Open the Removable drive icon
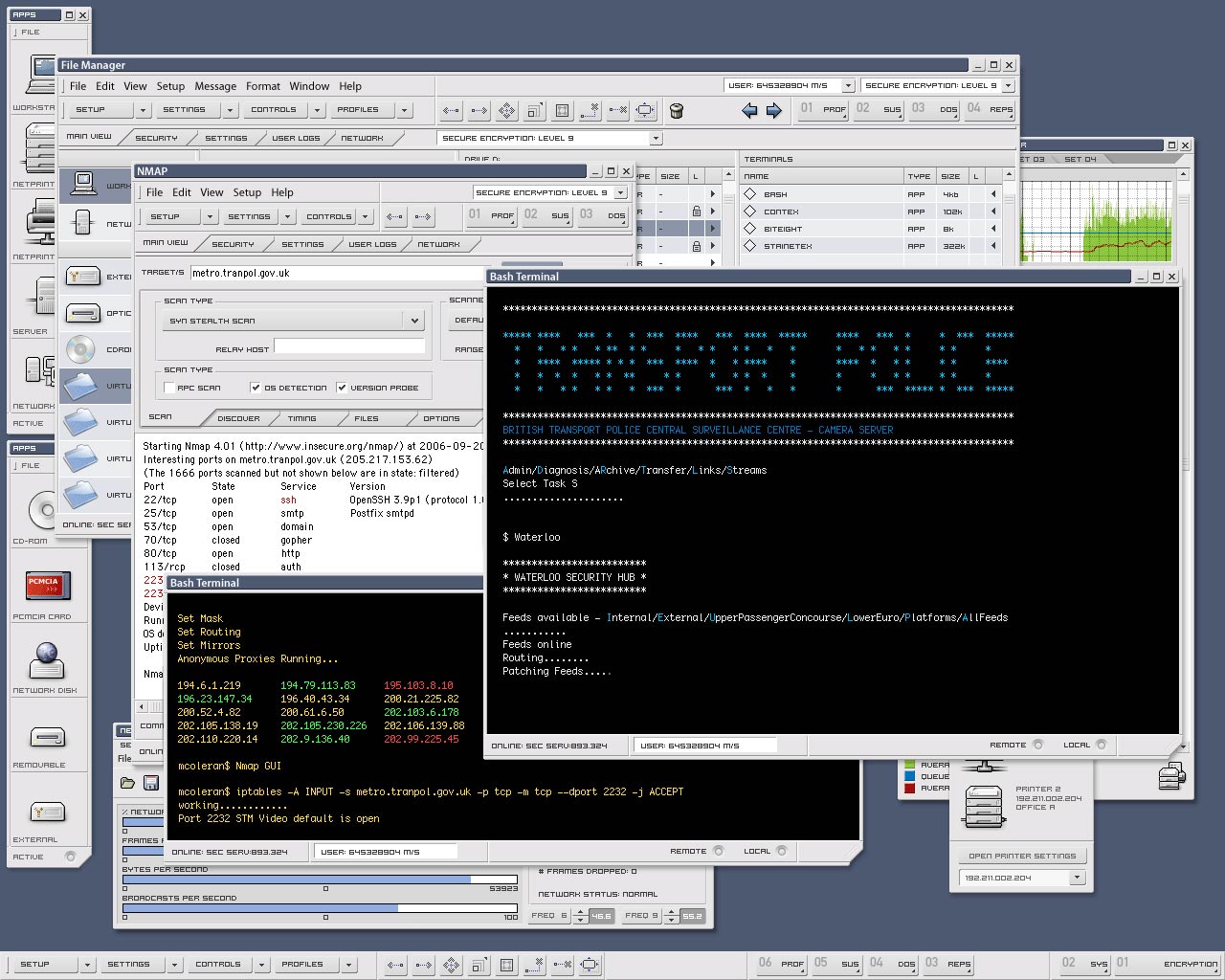Viewport: 1225px width, 980px height. [47, 737]
